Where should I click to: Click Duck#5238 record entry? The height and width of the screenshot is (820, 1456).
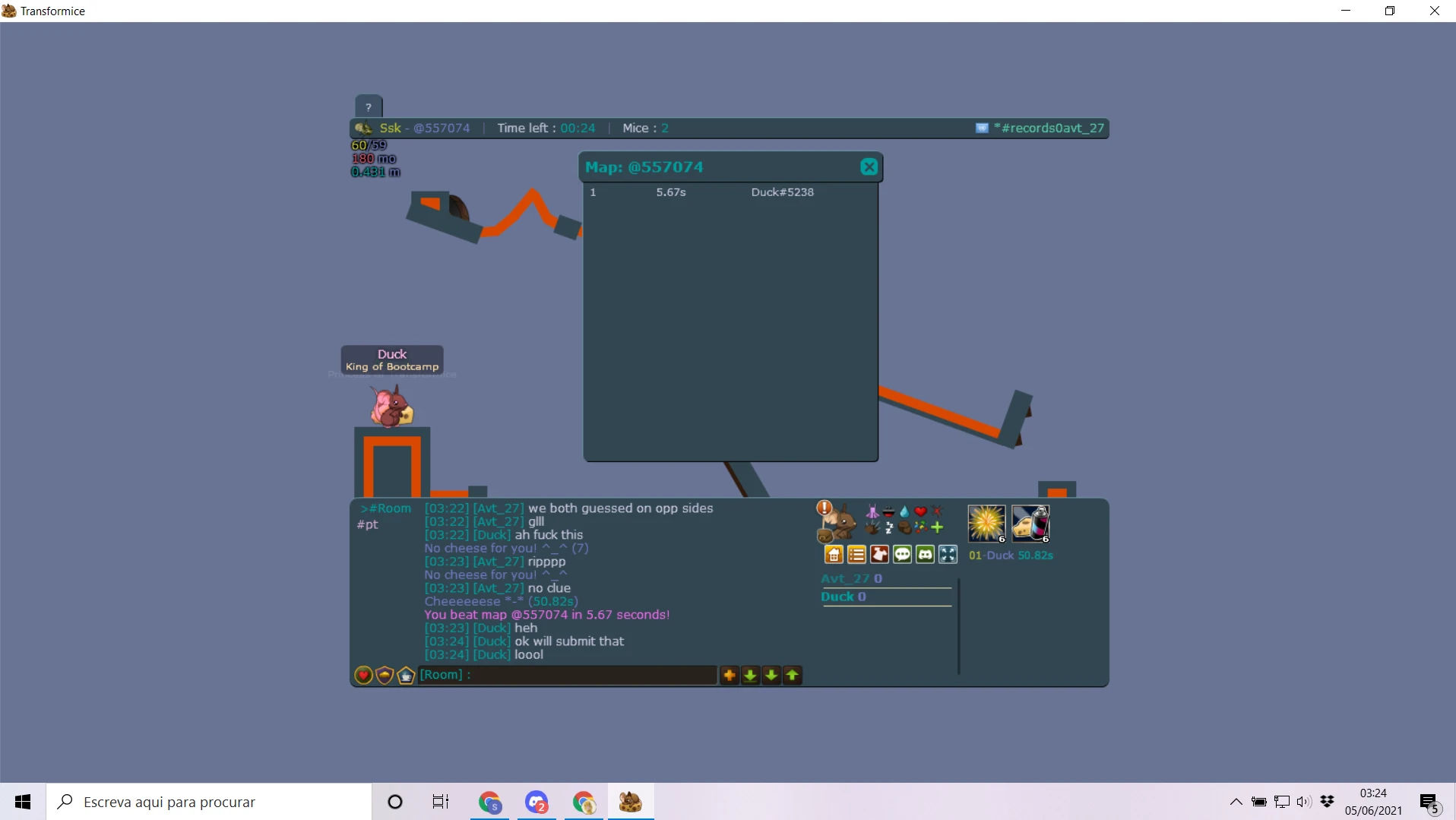(783, 192)
